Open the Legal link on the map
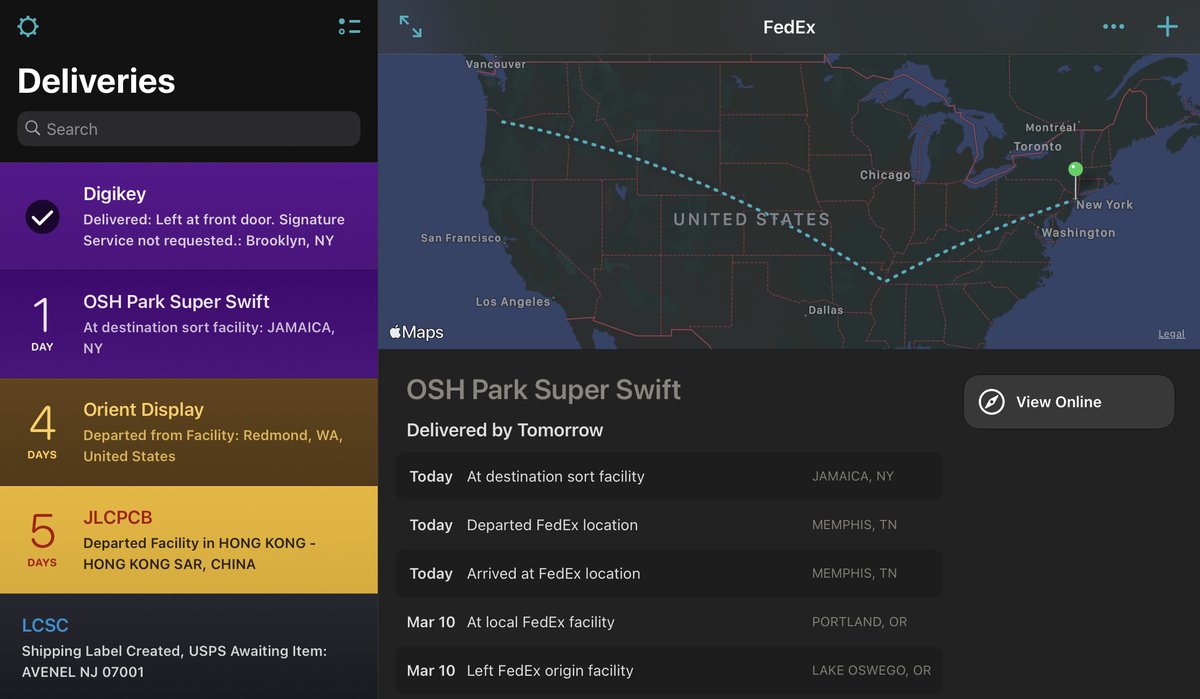The width and height of the screenshot is (1200, 699). 1172,334
